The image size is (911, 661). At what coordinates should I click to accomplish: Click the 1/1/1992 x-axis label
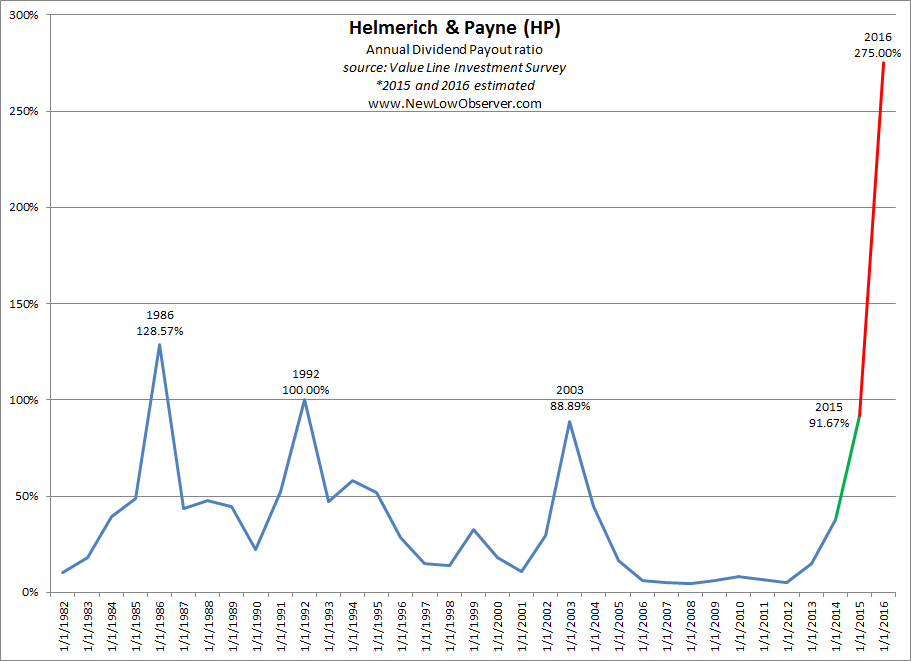[305, 626]
